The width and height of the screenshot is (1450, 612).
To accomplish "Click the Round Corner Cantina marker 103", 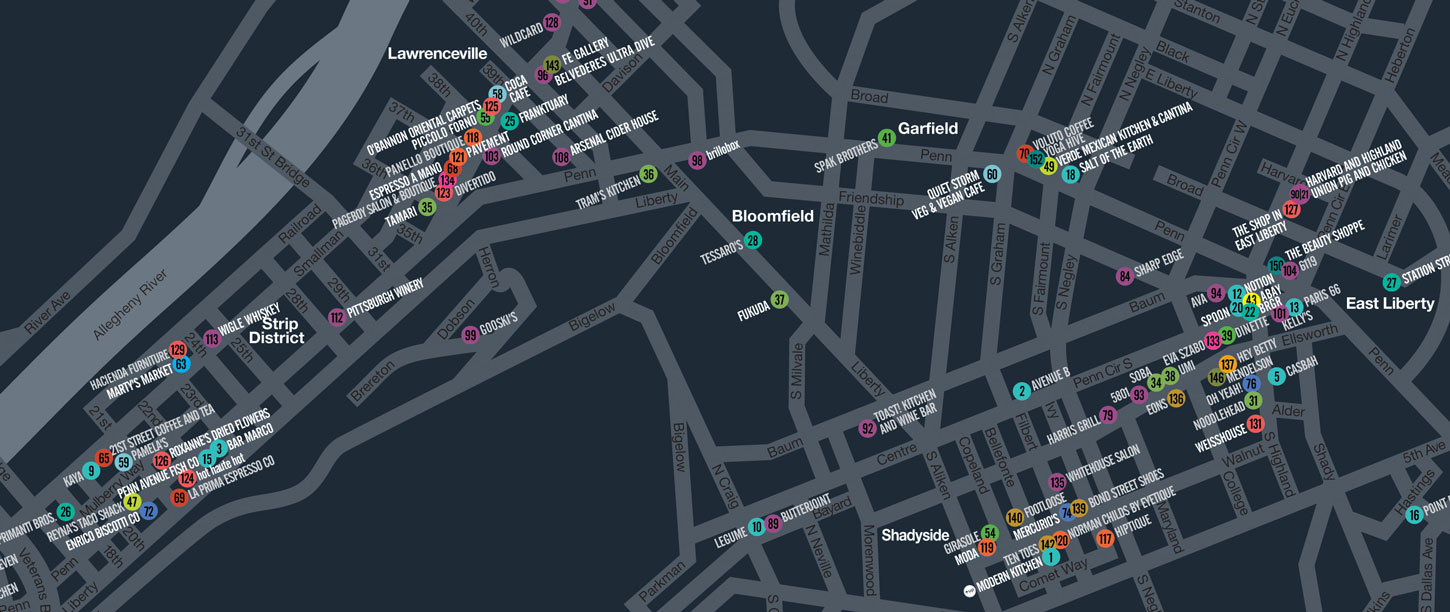I will click(491, 156).
